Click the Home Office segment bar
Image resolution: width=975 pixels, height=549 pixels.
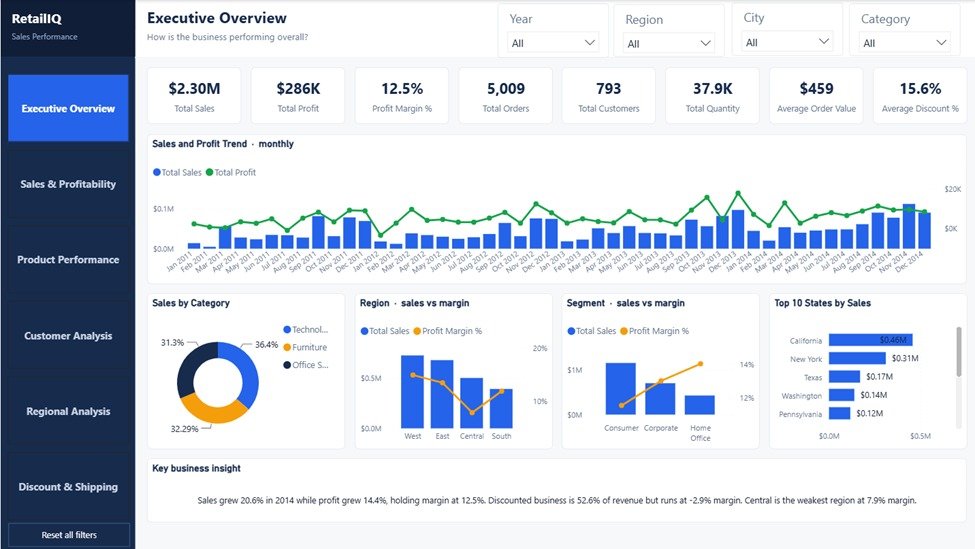[700, 405]
